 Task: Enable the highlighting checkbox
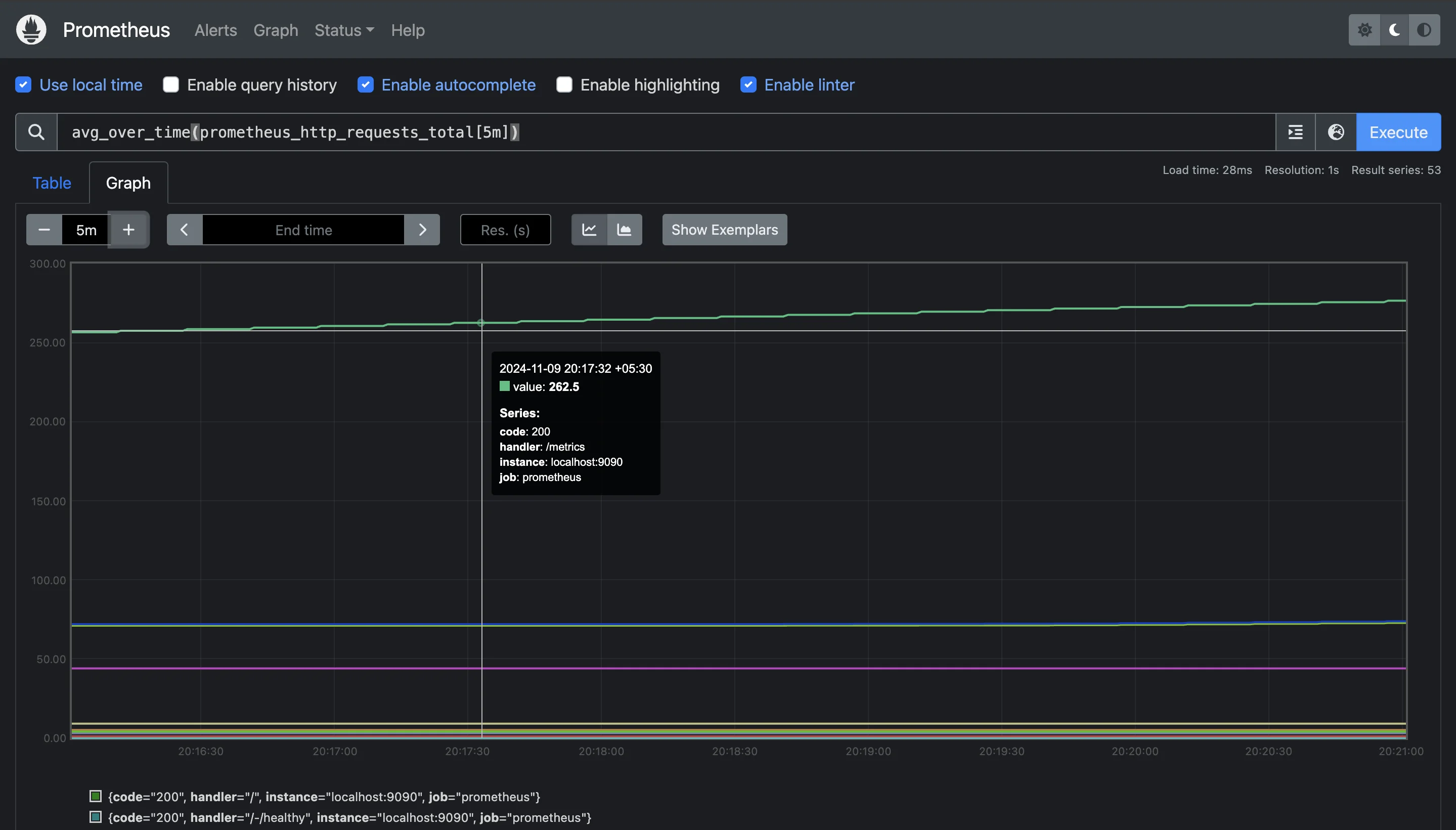click(564, 84)
